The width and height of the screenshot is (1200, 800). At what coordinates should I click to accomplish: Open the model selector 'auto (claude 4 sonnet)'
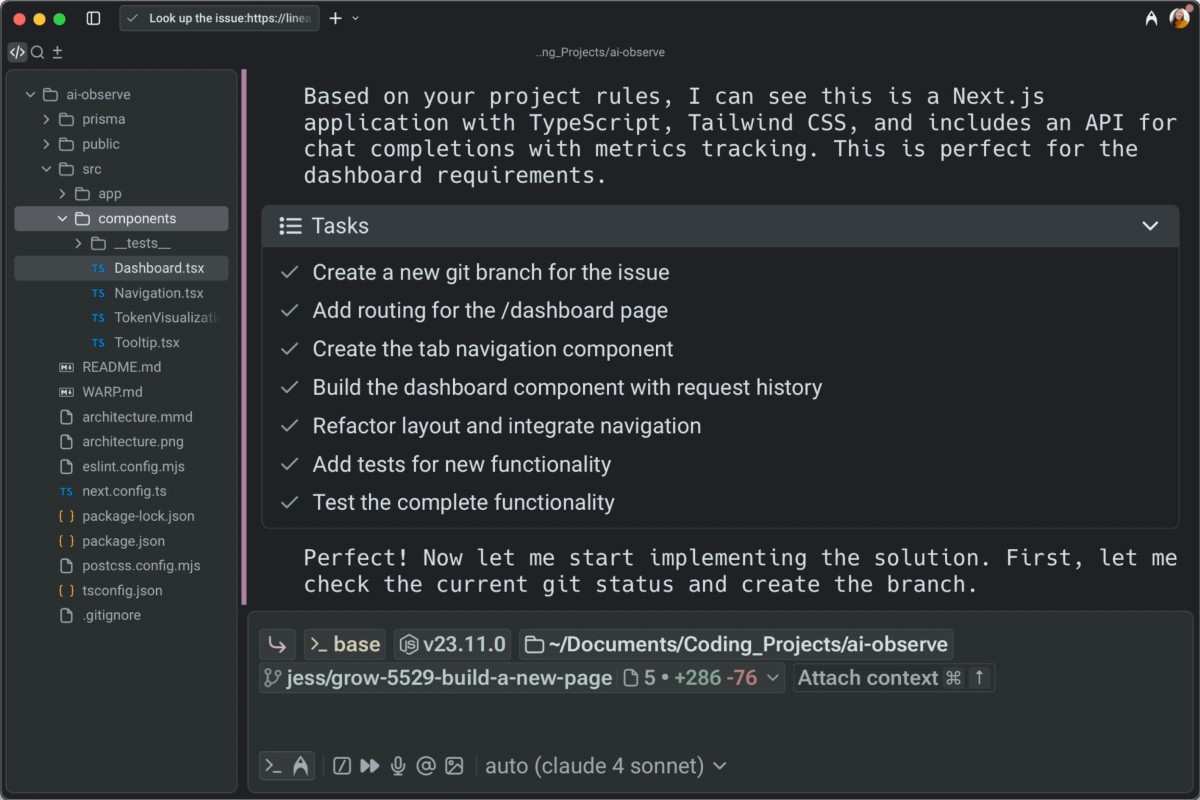[605, 766]
